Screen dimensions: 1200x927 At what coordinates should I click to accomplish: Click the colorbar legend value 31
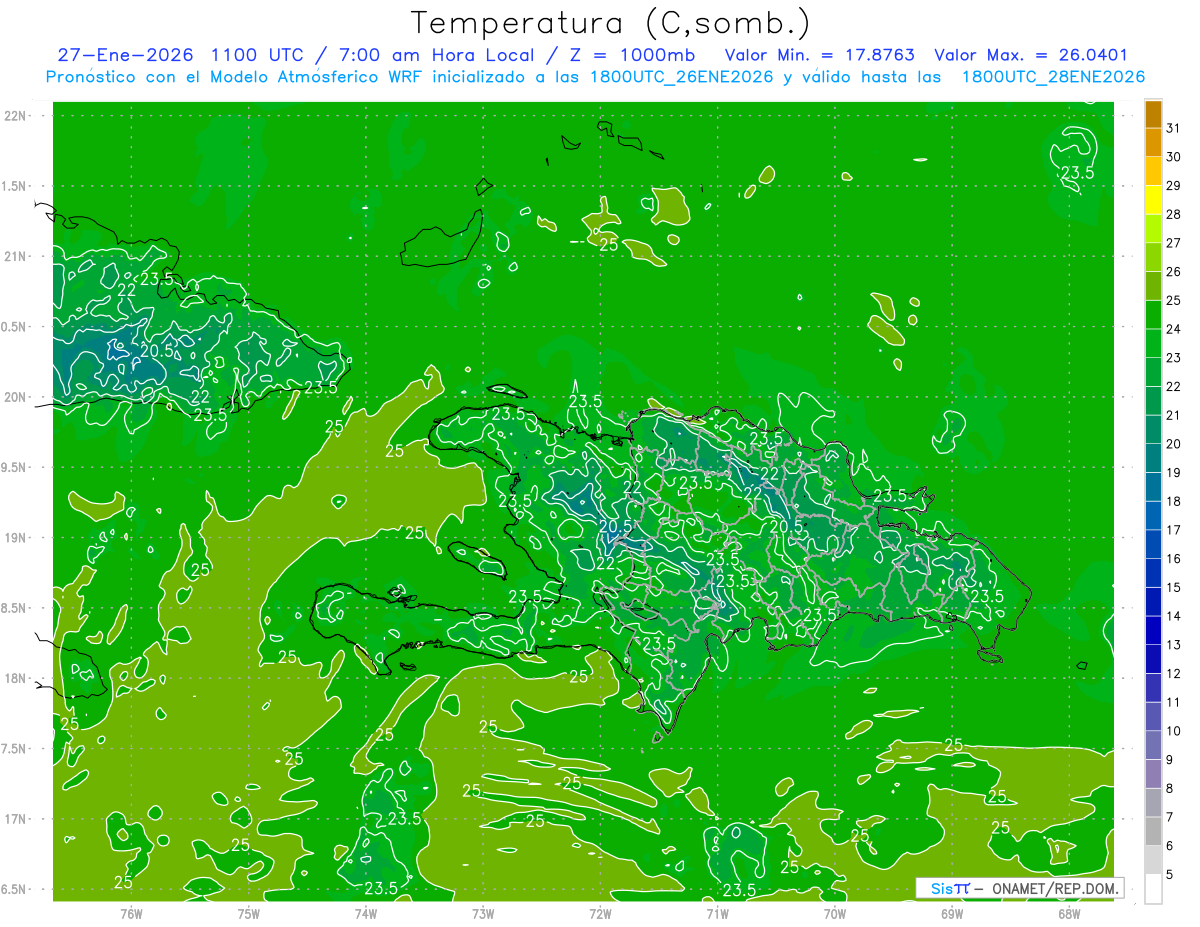pyautogui.click(x=1174, y=128)
